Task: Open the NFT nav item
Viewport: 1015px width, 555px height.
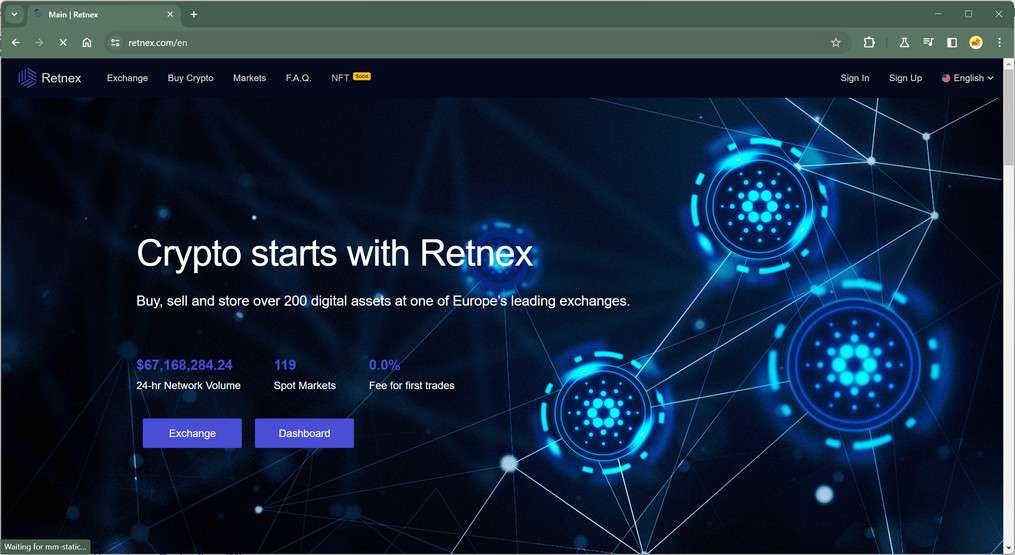Action: point(340,78)
